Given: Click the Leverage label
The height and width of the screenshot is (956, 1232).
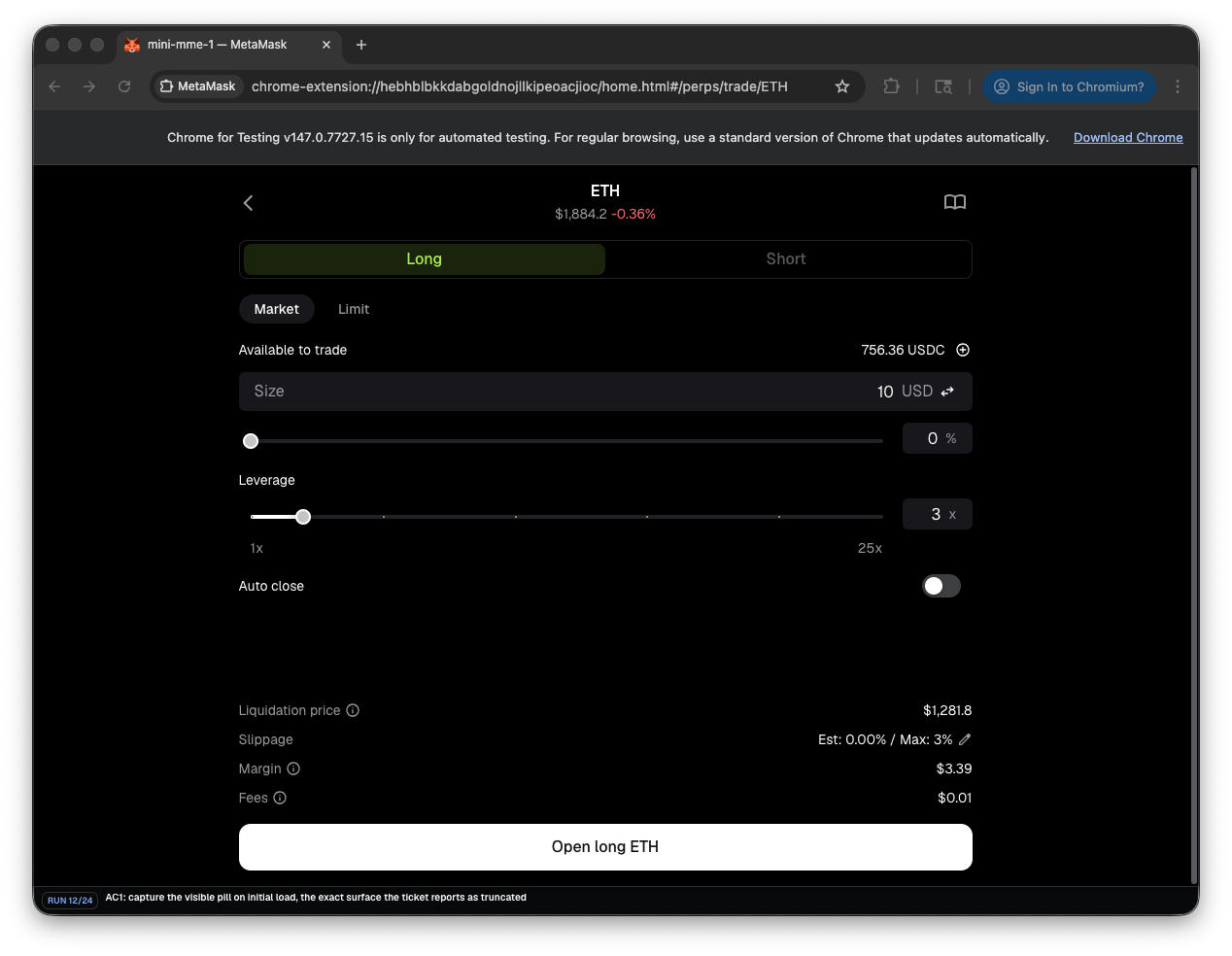Looking at the screenshot, I should pyautogui.click(x=267, y=480).
